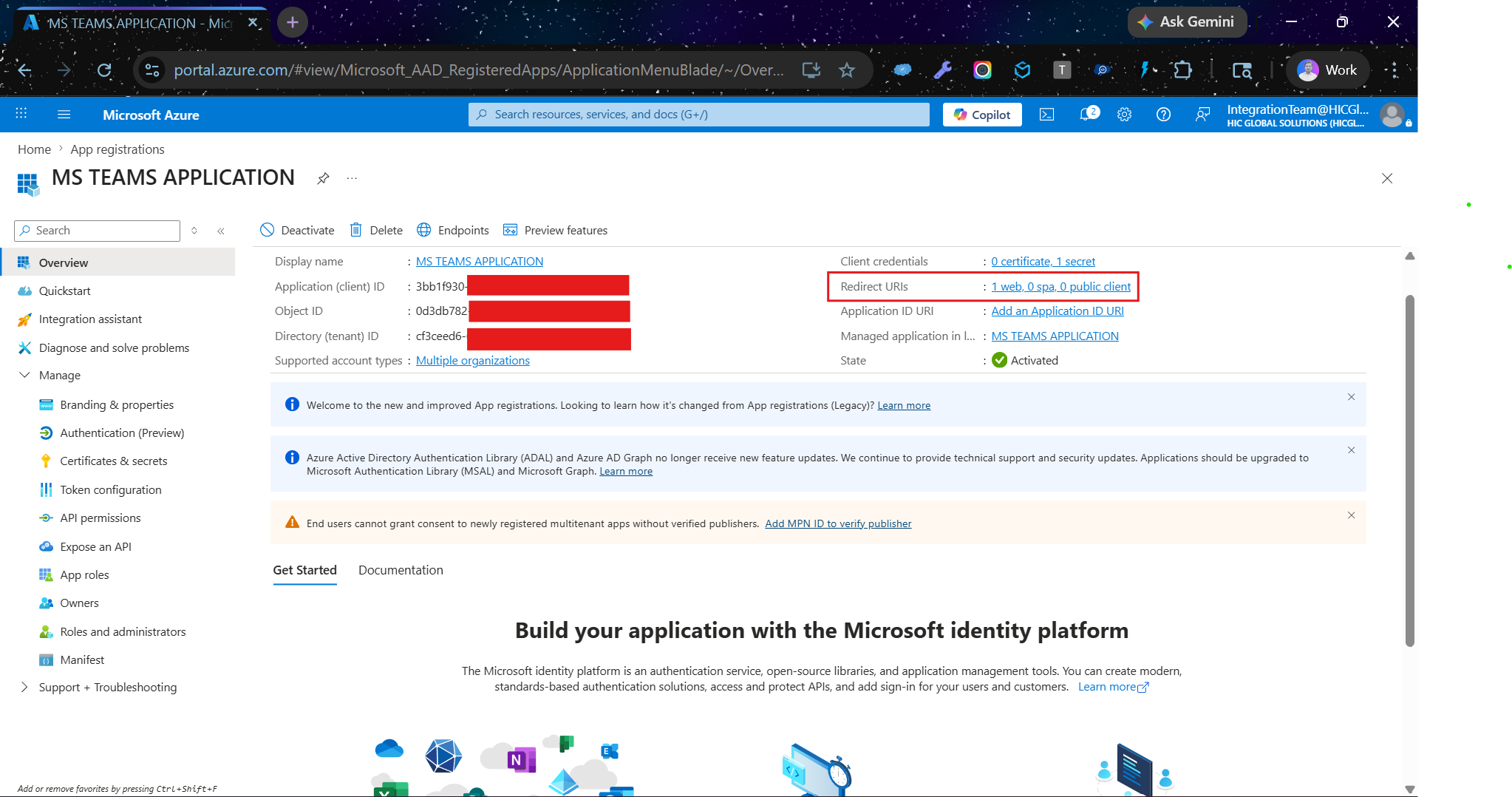Open Azure portal hamburger menu
The width and height of the screenshot is (1512, 797).
[64, 115]
